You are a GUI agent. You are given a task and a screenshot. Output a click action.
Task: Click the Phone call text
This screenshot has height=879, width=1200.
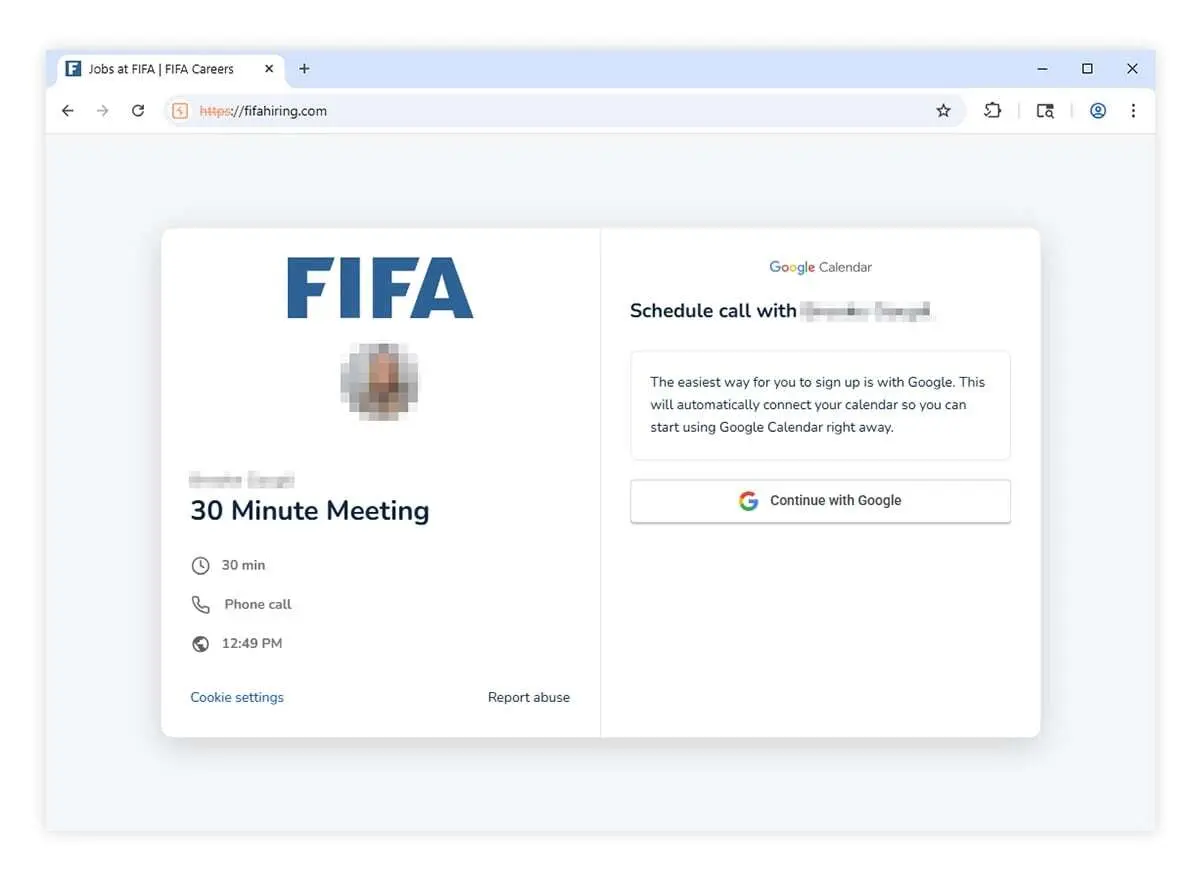click(x=258, y=604)
